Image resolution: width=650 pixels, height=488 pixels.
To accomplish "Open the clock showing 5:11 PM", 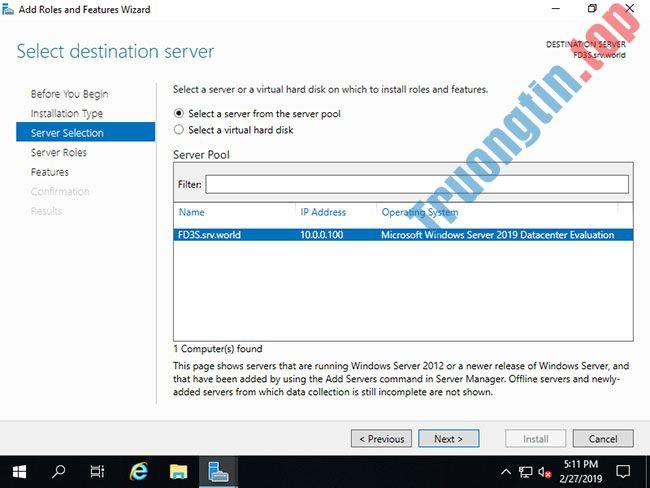I will (580, 471).
